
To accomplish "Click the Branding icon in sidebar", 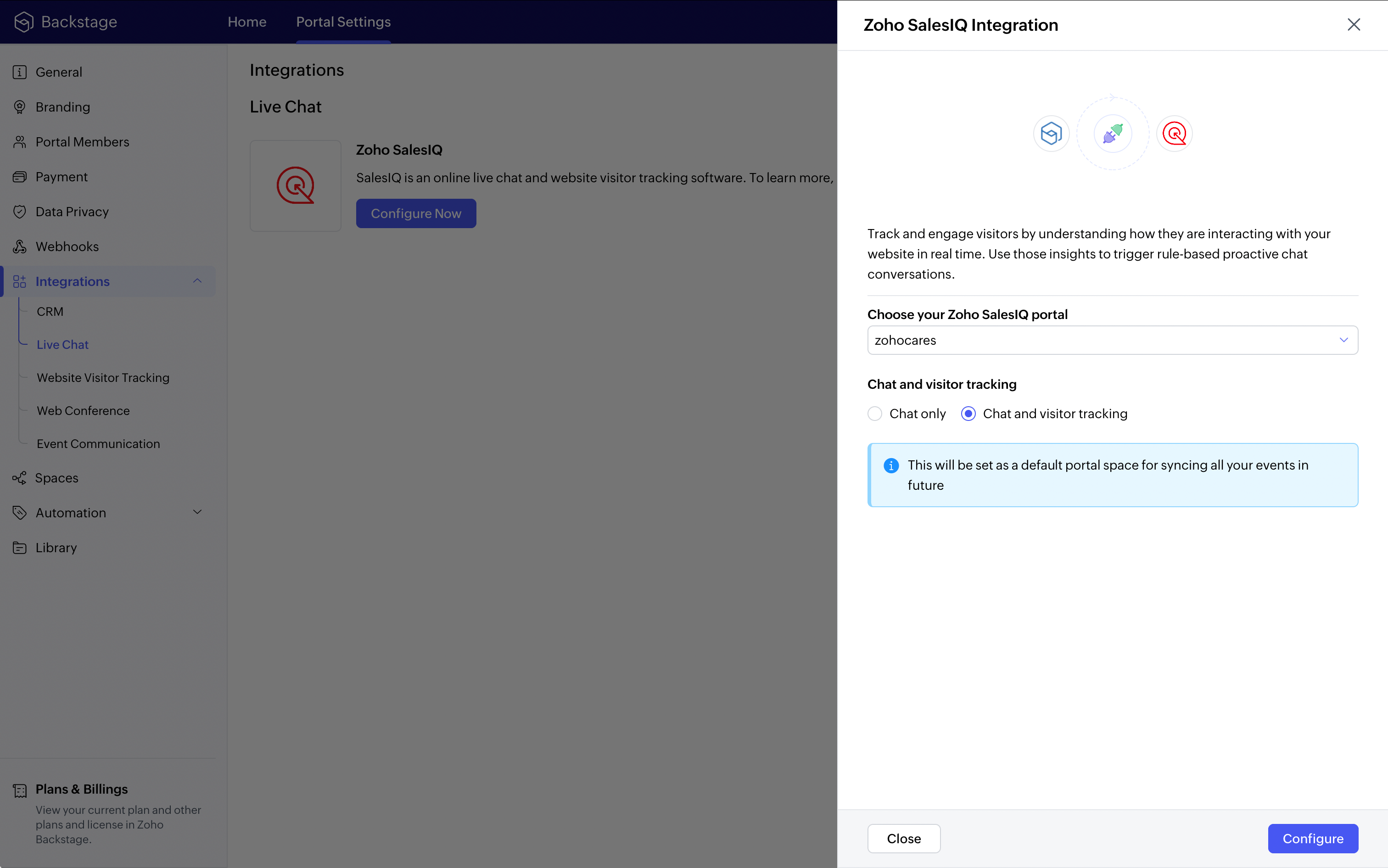I will coord(20,107).
